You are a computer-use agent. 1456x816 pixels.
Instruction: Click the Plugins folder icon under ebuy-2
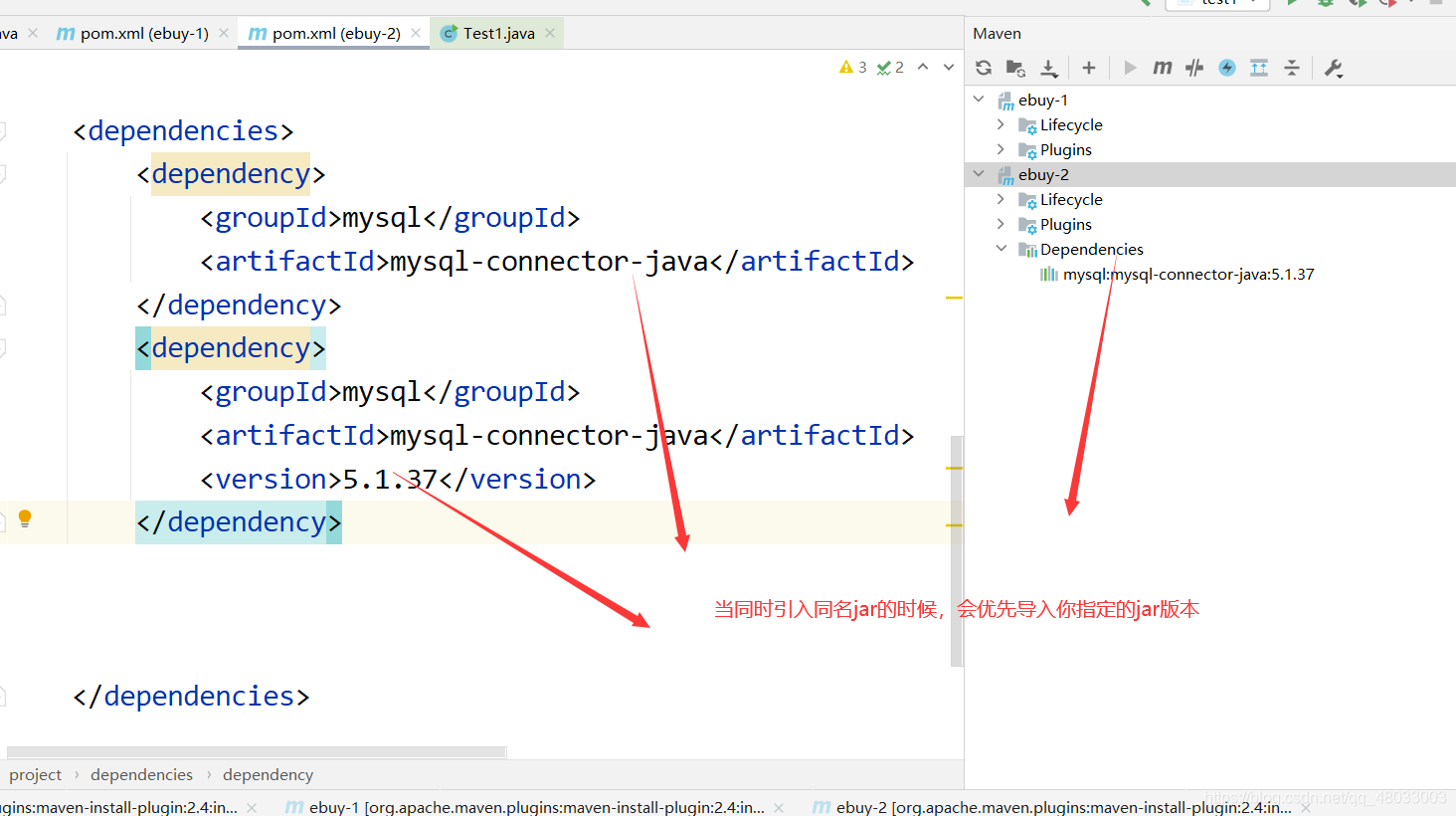pyautogui.click(x=1027, y=225)
